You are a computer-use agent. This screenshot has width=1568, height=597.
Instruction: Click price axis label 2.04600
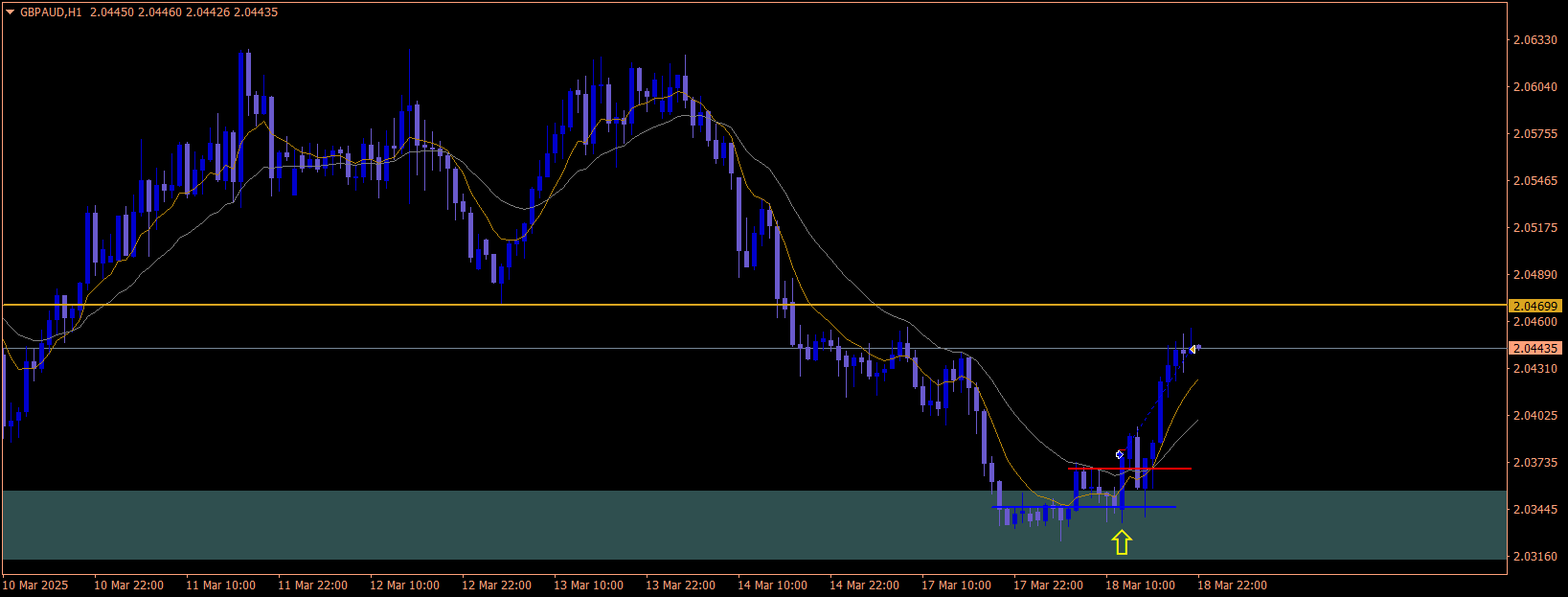pos(1534,322)
